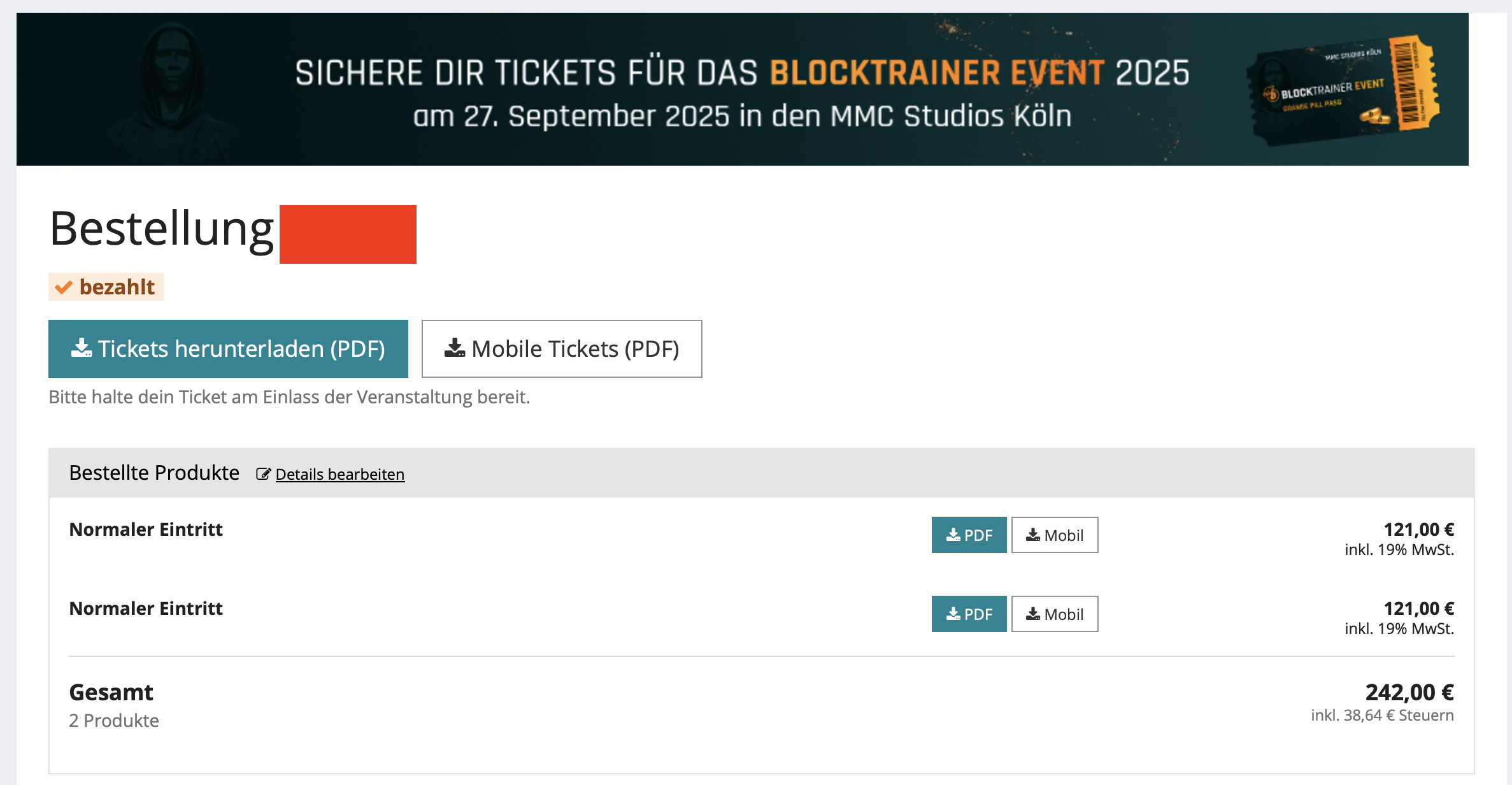
Task: Open the Details bearbeiten link
Action: (x=339, y=475)
